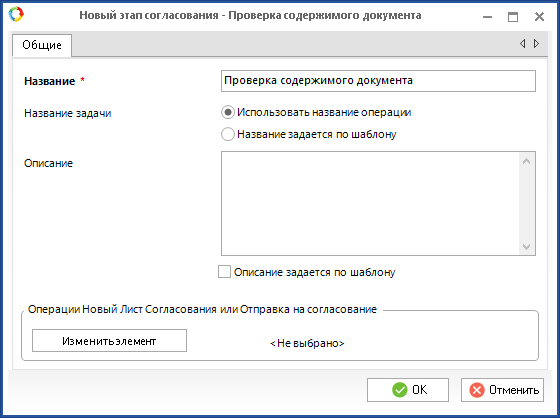
Task: Click the up arrow of Описание scrollbar
Action: pos(526,161)
